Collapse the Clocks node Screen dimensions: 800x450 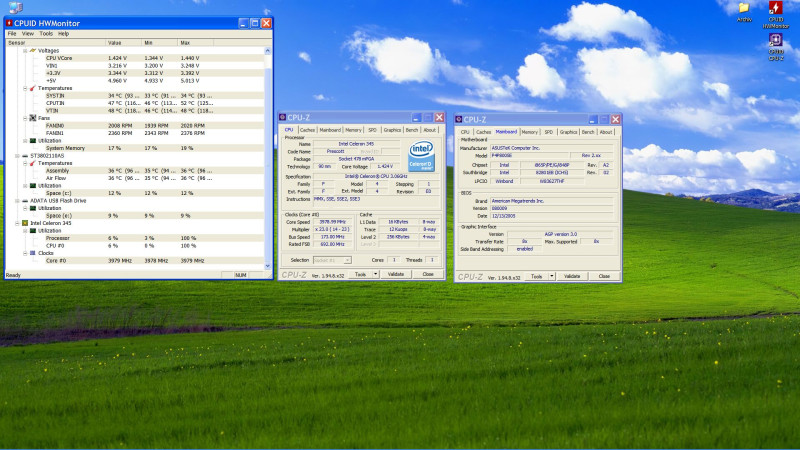tap(24, 253)
